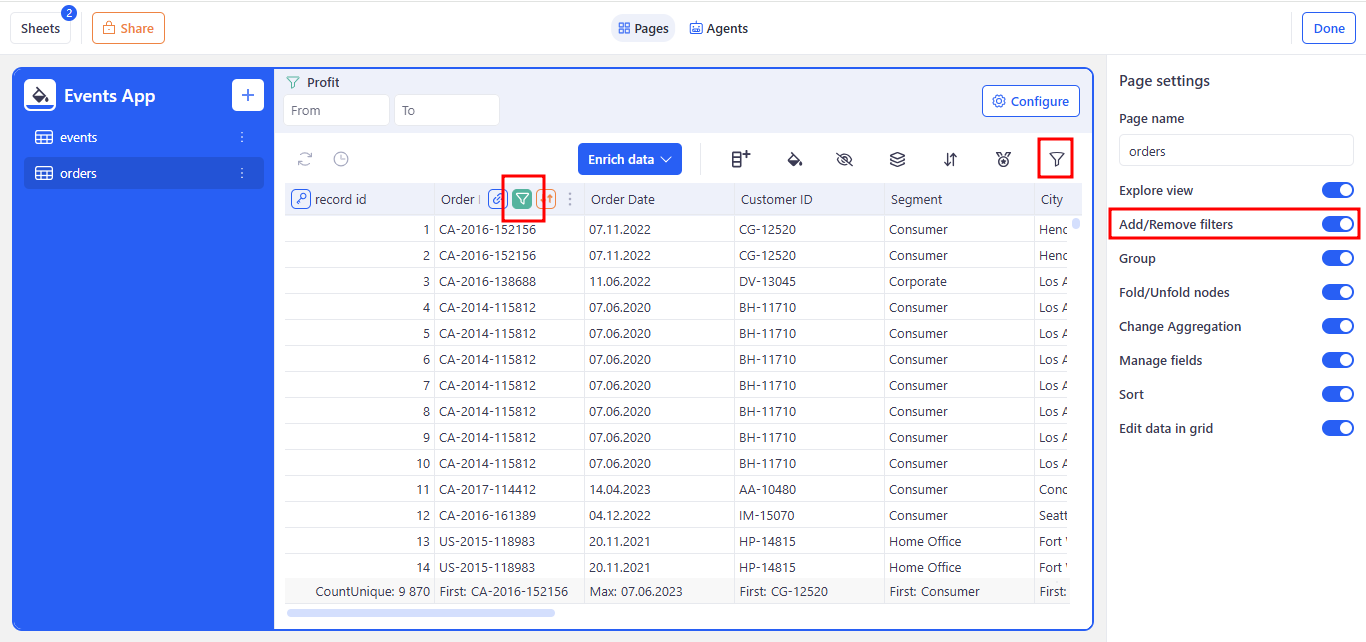1366x642 pixels.
Task: Open the options menu for orders sheet
Action: (x=242, y=173)
